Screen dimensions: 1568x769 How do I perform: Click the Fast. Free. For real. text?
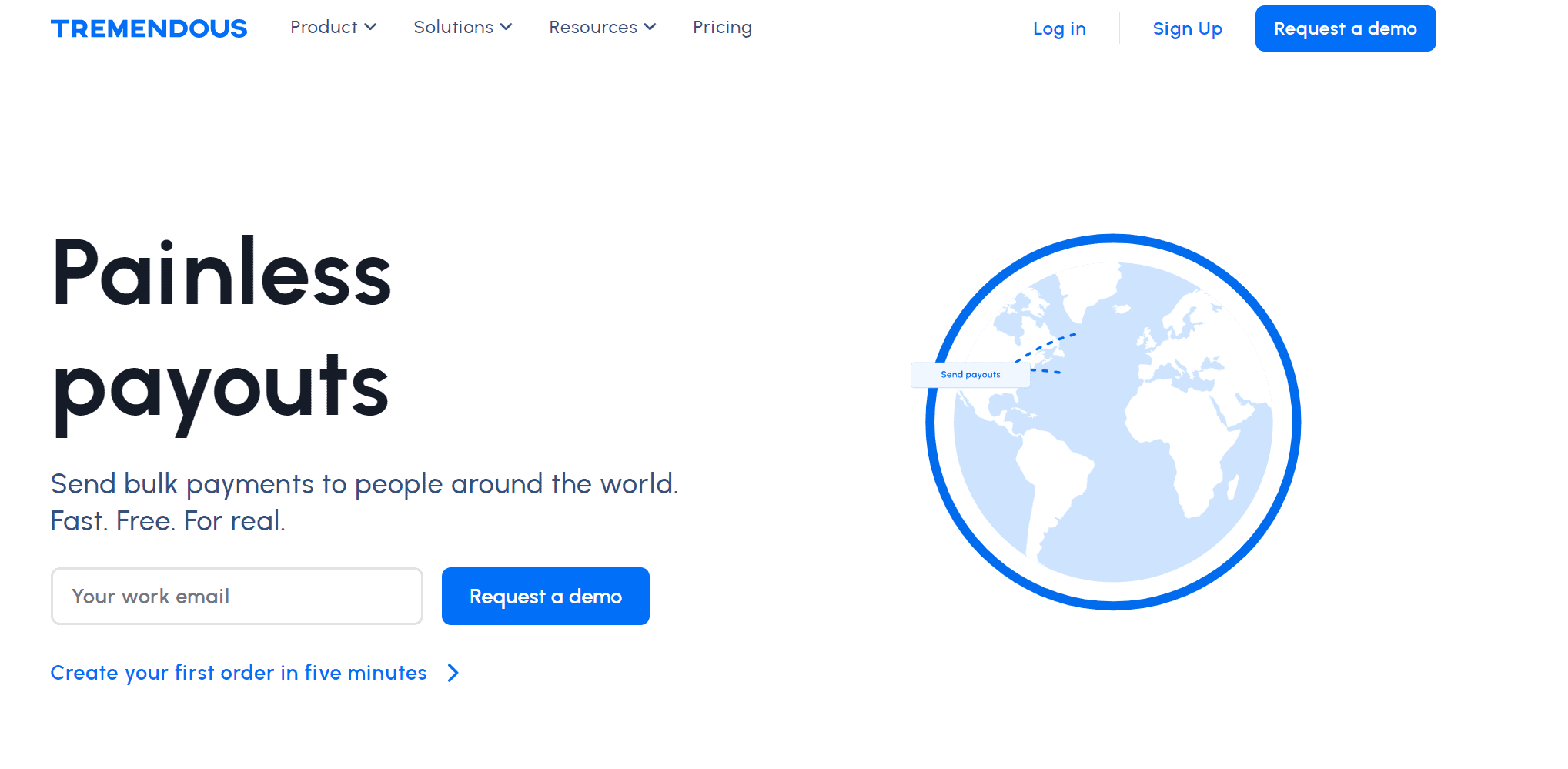tap(168, 521)
